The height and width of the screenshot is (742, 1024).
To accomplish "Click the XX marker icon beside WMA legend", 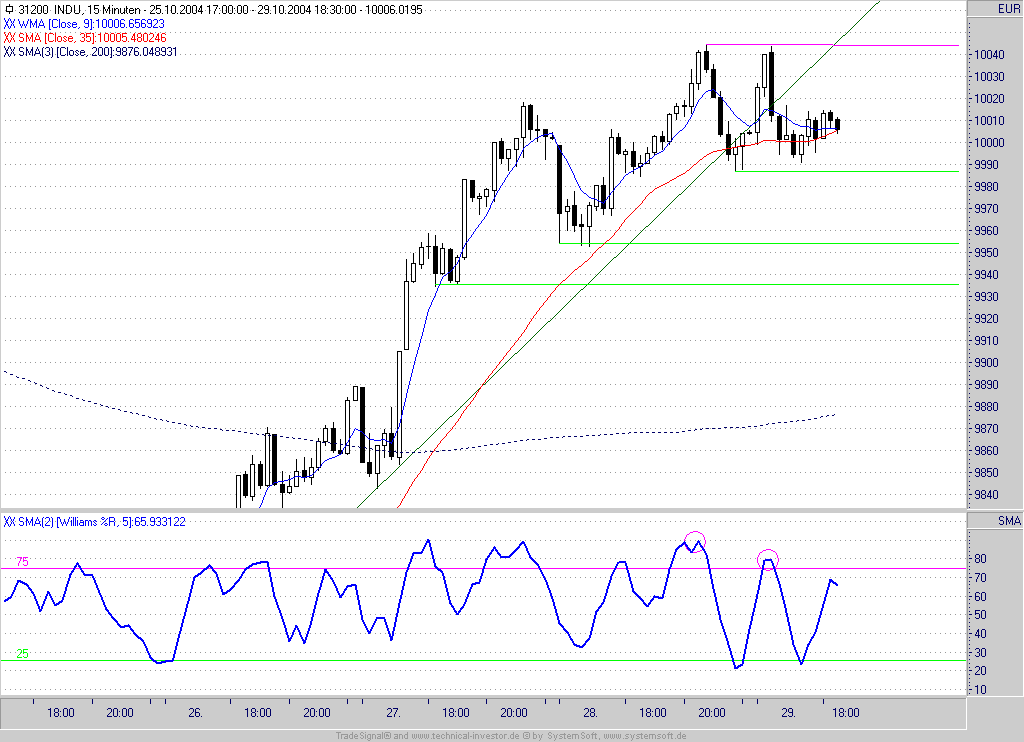I will coord(9,24).
